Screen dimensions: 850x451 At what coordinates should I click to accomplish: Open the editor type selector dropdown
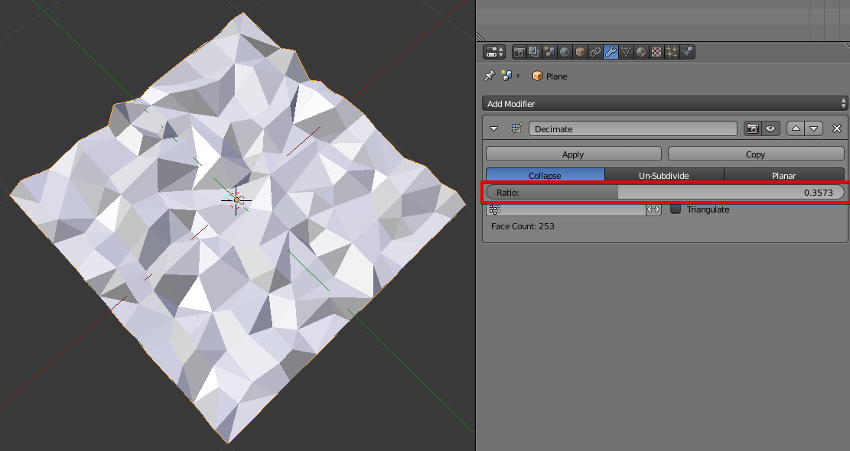click(494, 52)
